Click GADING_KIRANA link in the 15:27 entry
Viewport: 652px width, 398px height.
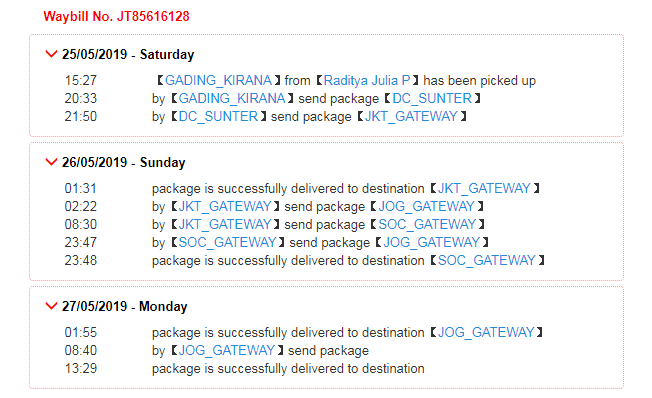[x=218, y=80]
